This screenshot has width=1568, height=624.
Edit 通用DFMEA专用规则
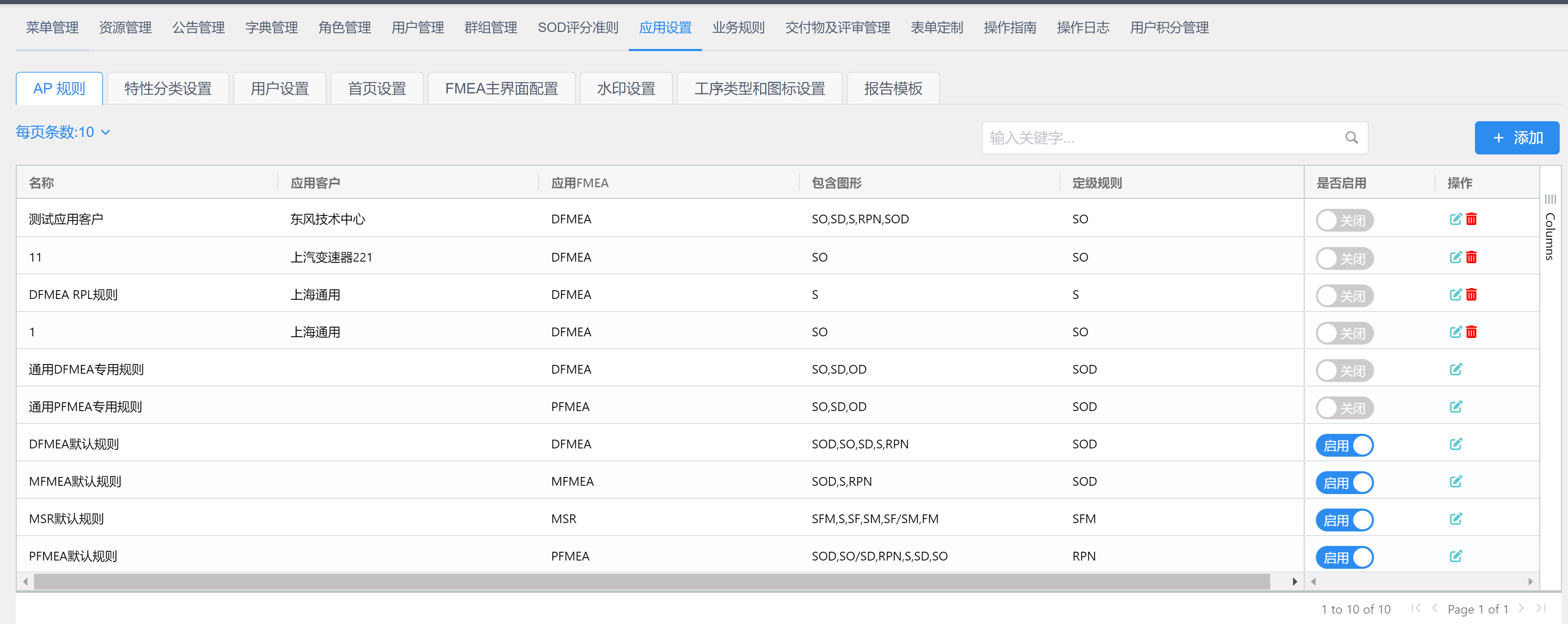pos(1455,369)
